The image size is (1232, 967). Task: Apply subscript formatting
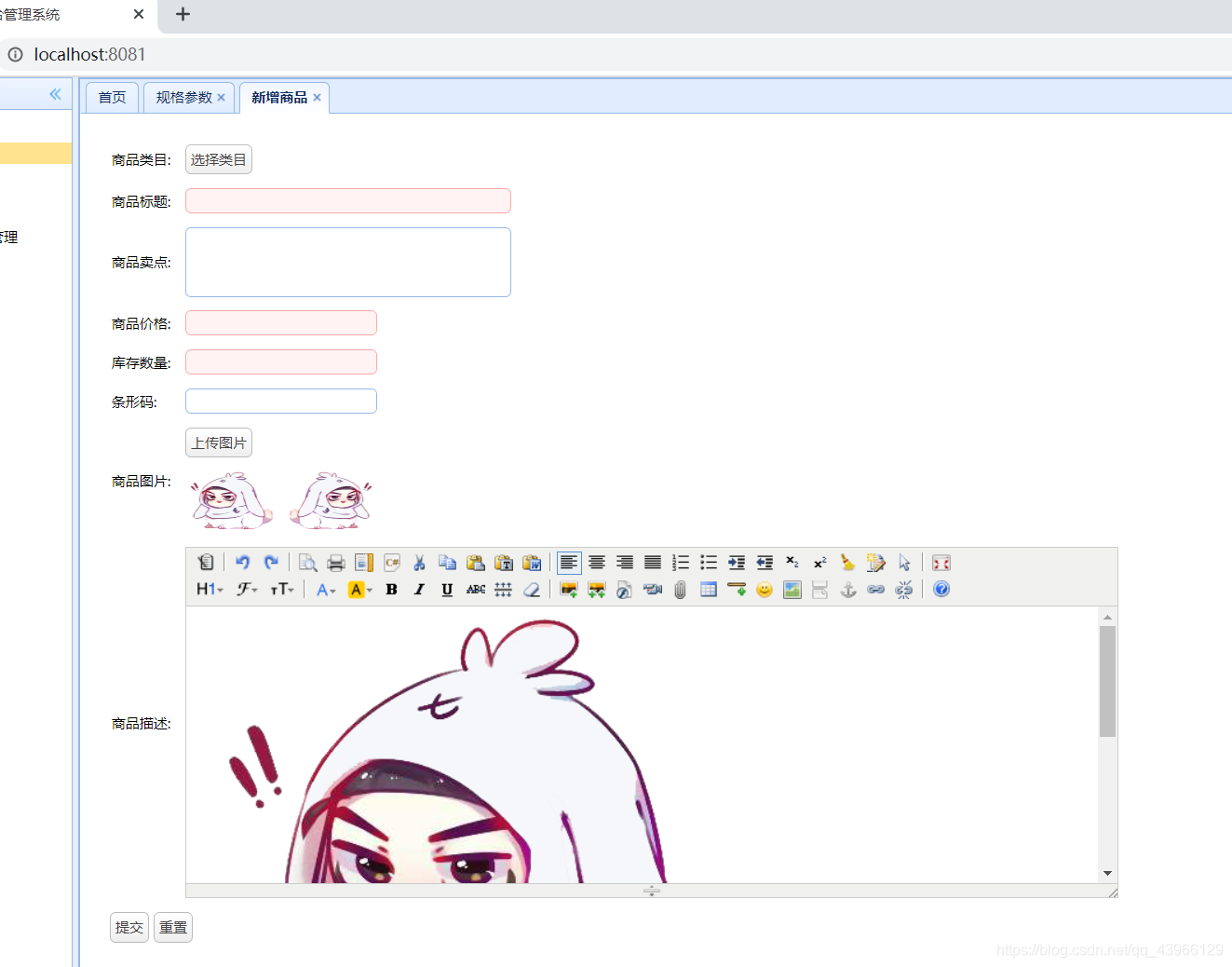[x=792, y=563]
